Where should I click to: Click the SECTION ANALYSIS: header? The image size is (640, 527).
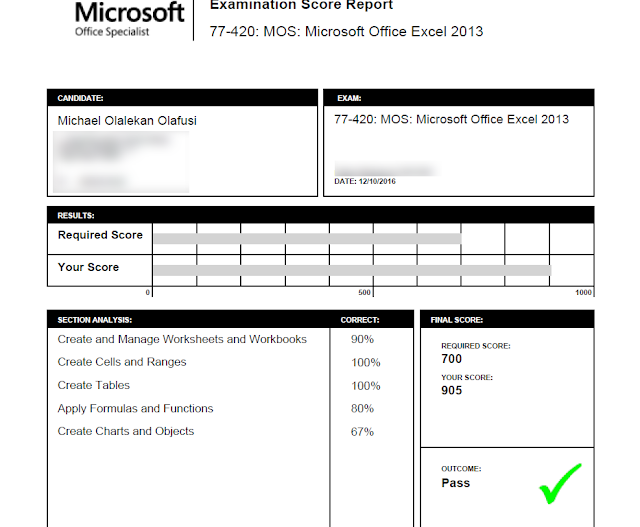95,320
